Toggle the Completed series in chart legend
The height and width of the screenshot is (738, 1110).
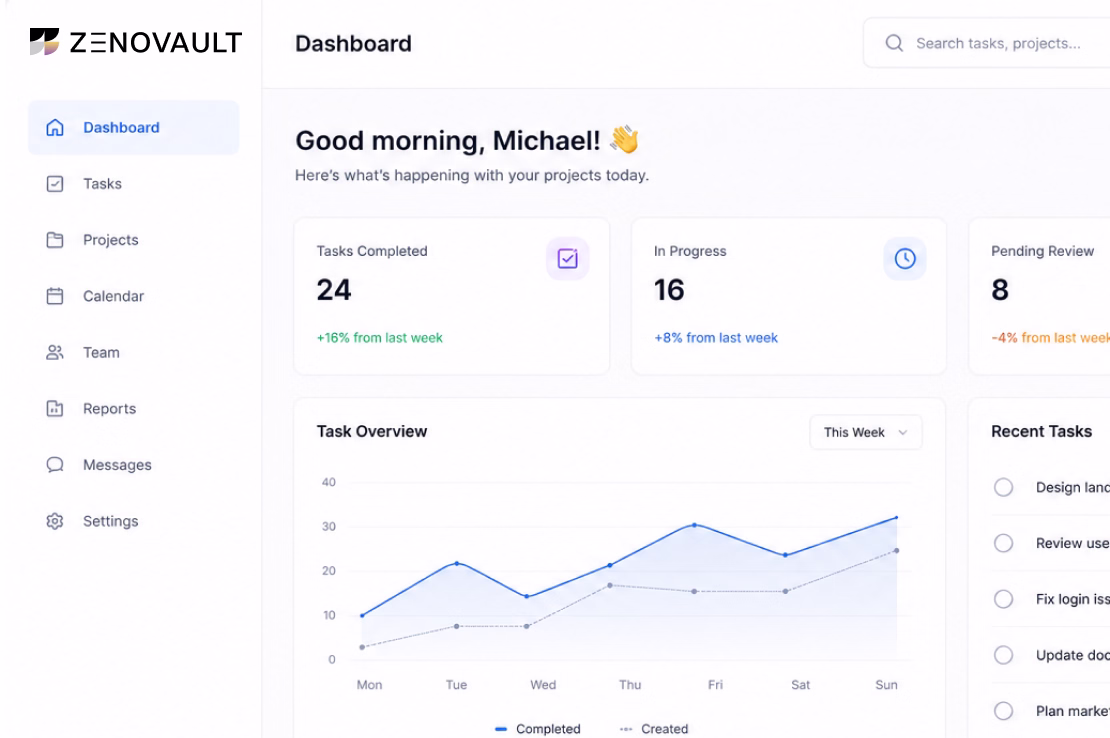(537, 729)
